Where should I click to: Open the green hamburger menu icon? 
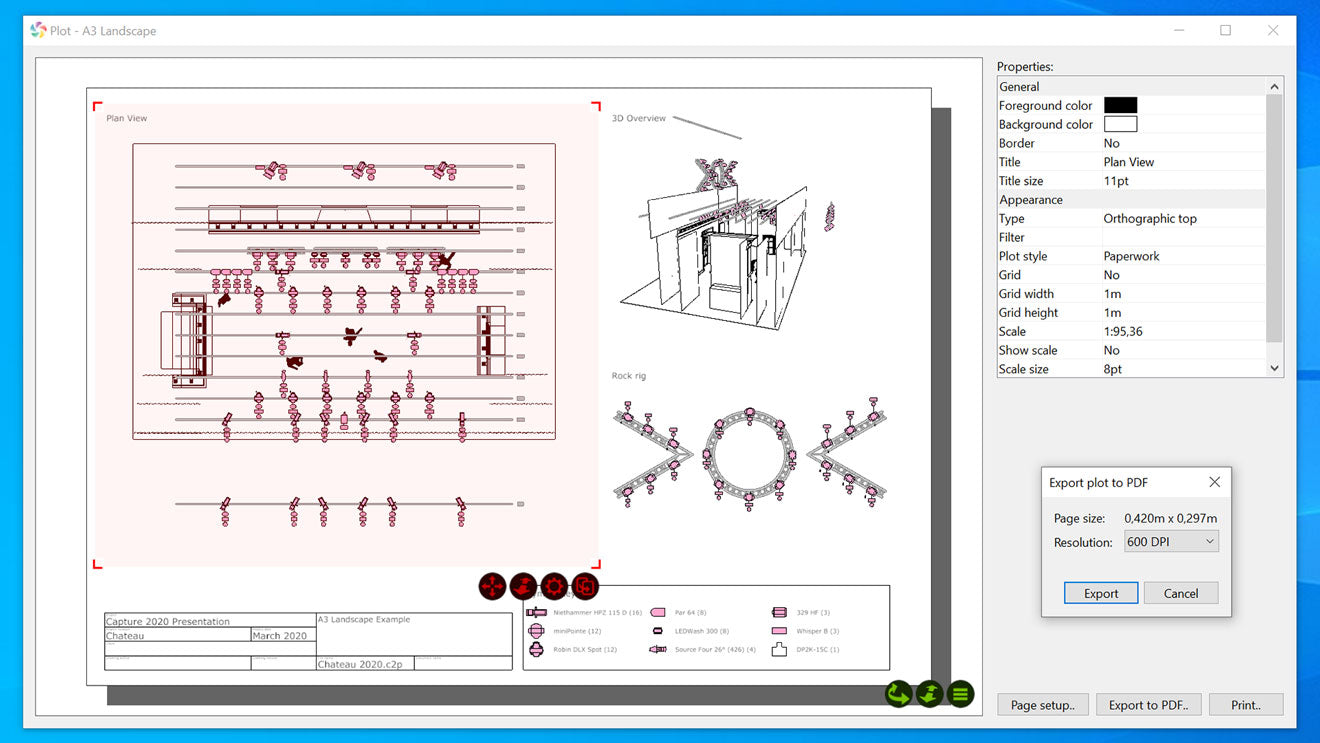click(961, 693)
